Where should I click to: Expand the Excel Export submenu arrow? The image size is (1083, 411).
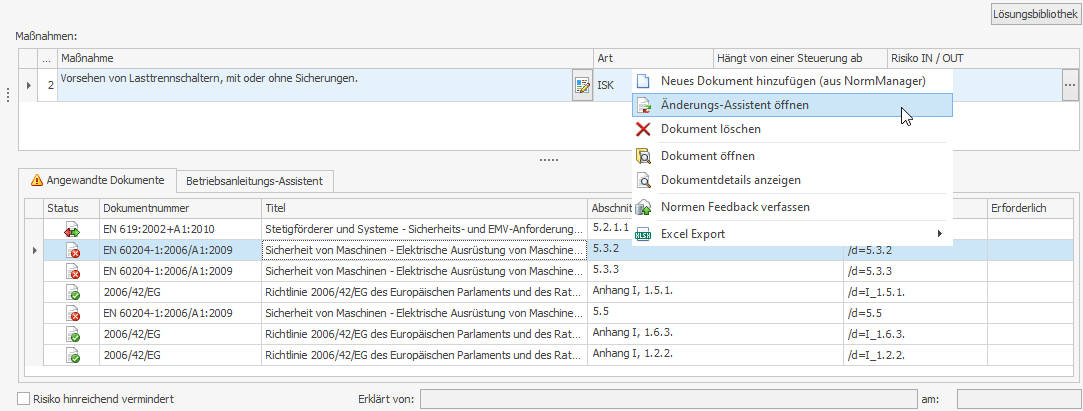point(938,234)
